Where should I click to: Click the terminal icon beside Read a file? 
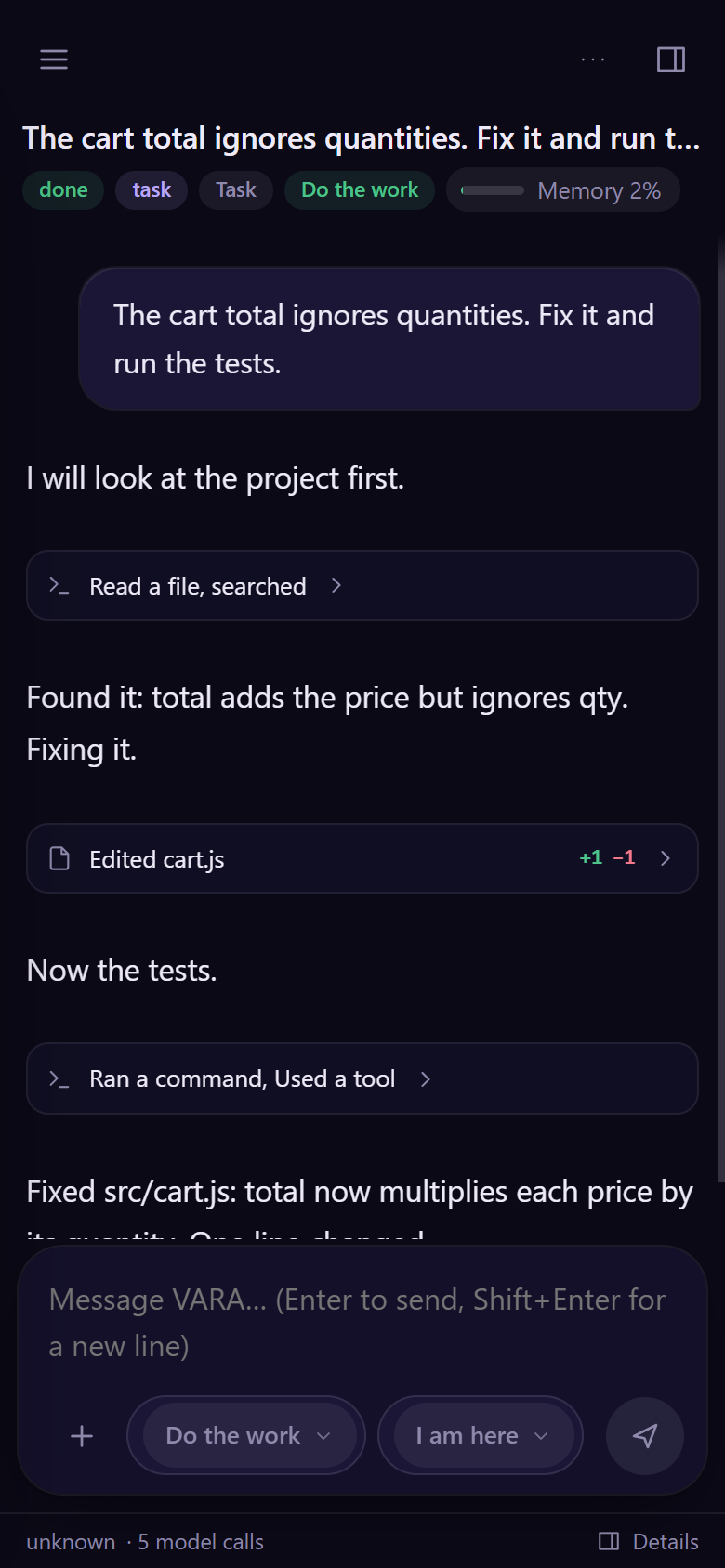coord(59,585)
